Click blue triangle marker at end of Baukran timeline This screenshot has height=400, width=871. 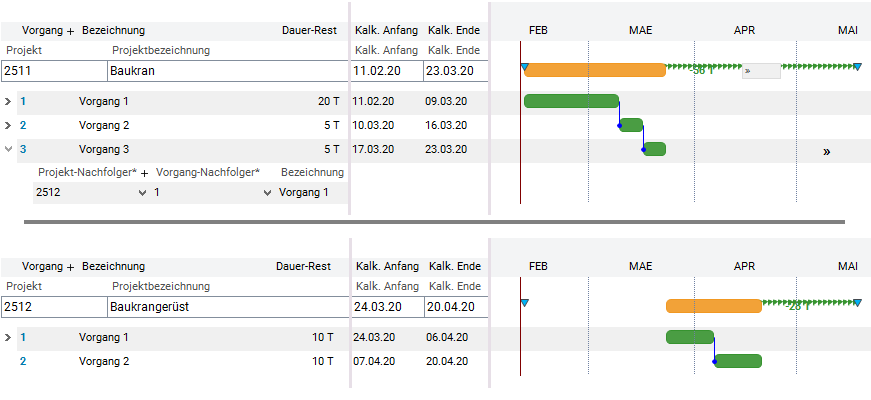tap(858, 67)
